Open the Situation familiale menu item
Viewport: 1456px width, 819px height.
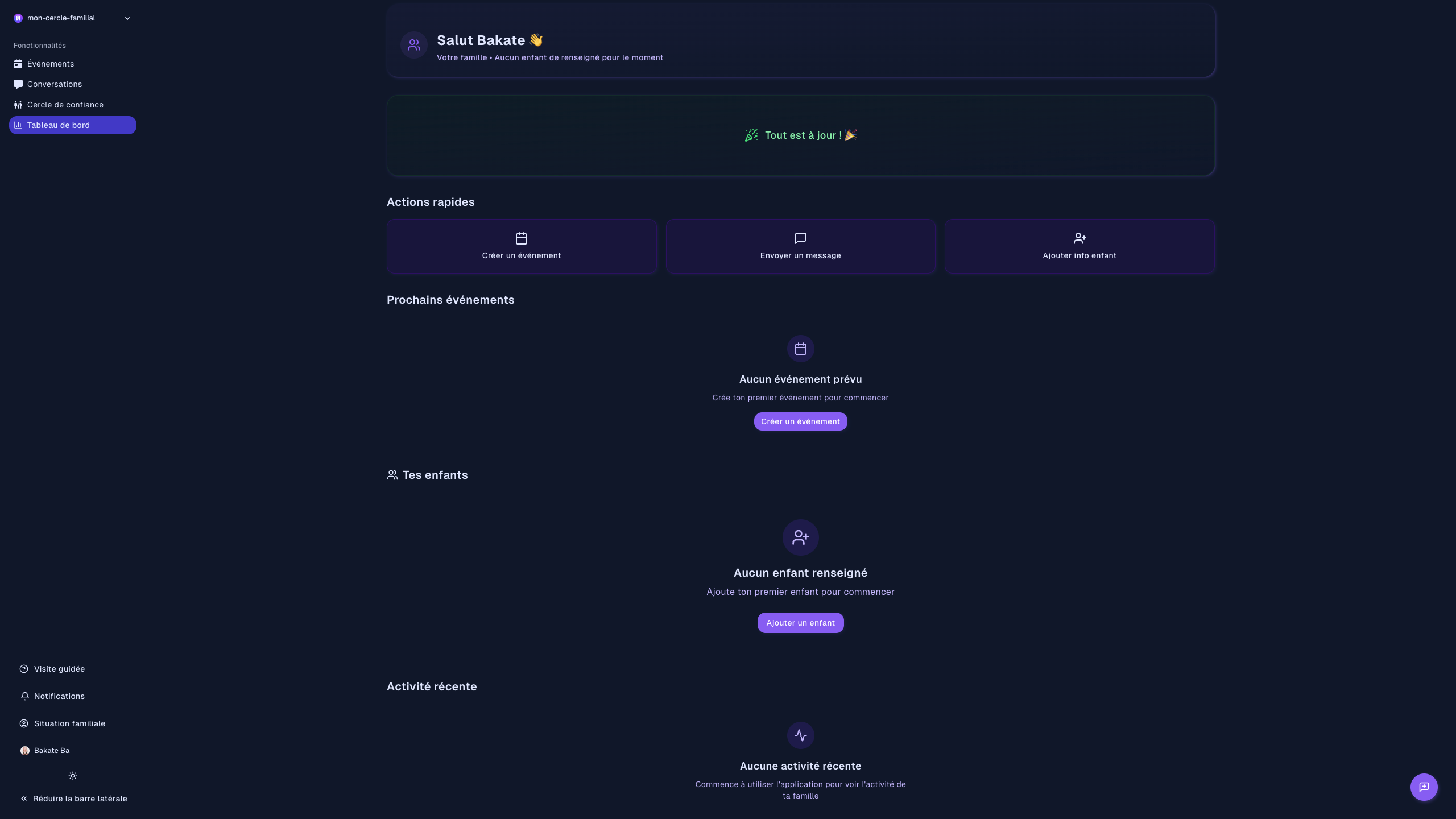69,723
